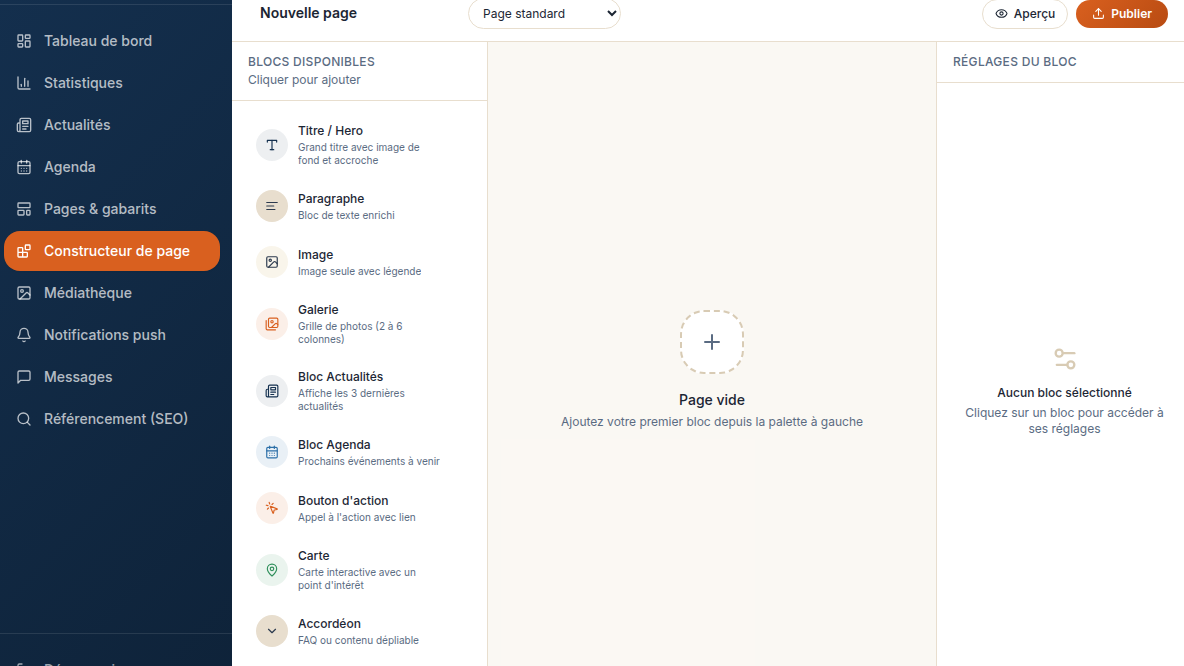Click the Publier button
Image resolution: width=1184 pixels, height=666 pixels.
(x=1121, y=14)
